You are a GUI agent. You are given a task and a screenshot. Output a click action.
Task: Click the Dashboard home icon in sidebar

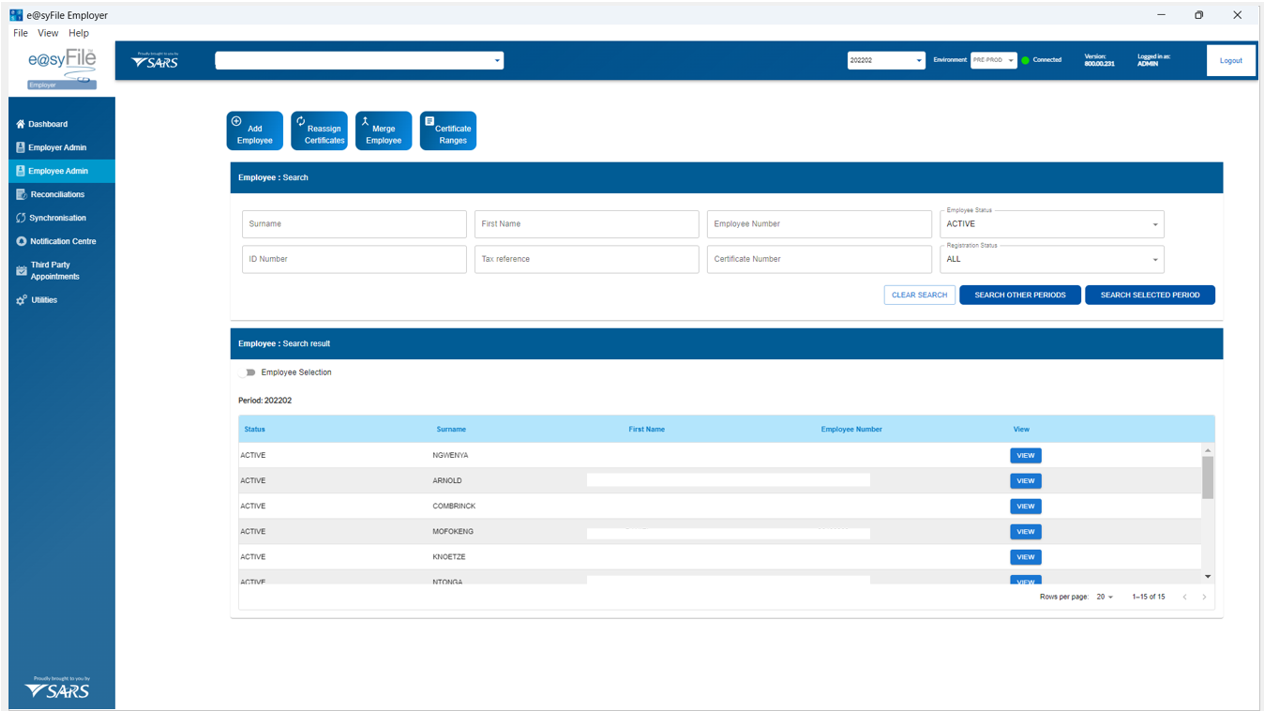(x=21, y=125)
